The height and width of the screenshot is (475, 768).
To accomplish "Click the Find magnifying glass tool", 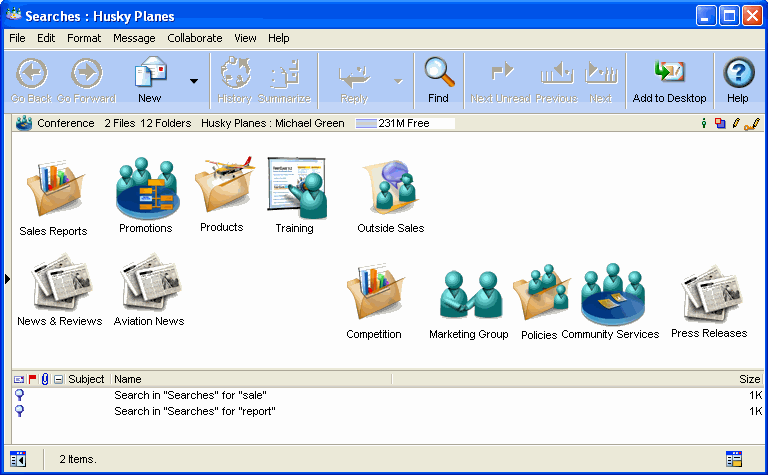I will point(438,80).
